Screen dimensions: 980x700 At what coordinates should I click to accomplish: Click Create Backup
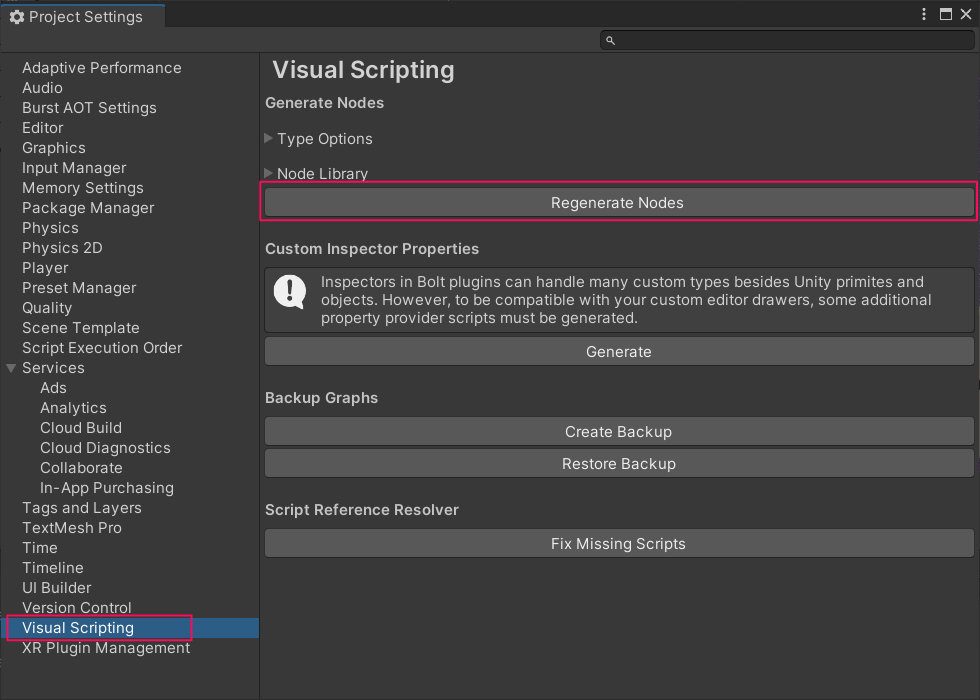[x=618, y=432]
